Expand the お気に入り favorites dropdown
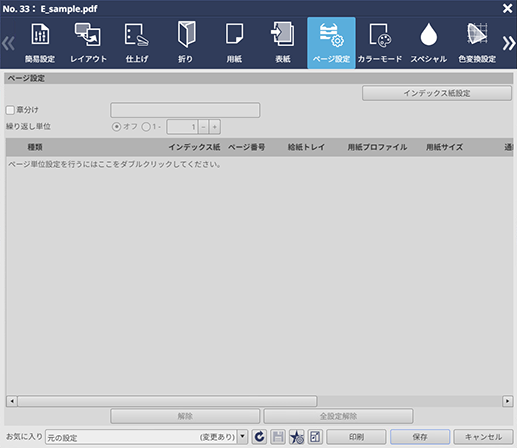The image size is (517, 448). point(243,437)
